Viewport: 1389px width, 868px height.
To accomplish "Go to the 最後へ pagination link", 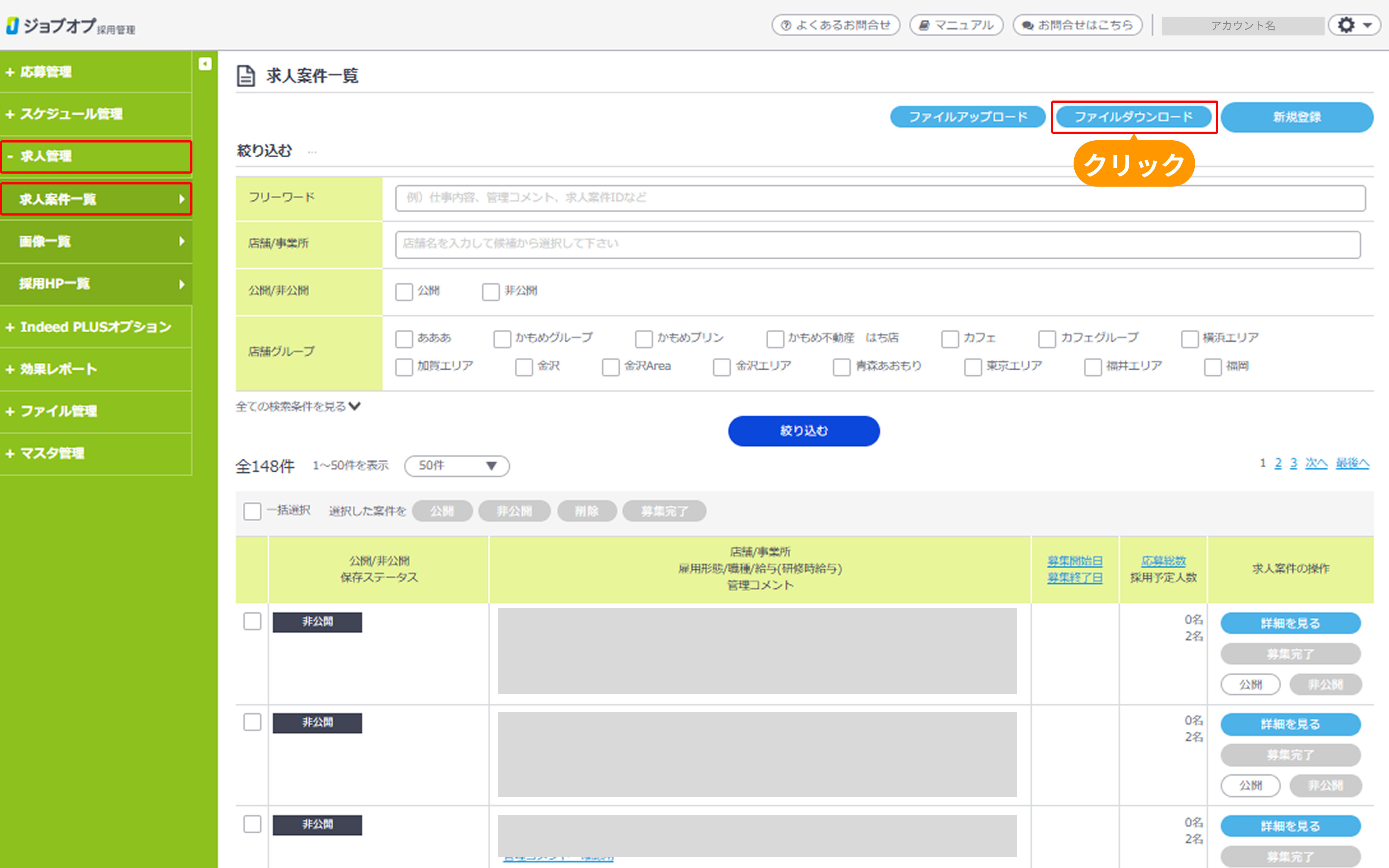I will (x=1352, y=463).
